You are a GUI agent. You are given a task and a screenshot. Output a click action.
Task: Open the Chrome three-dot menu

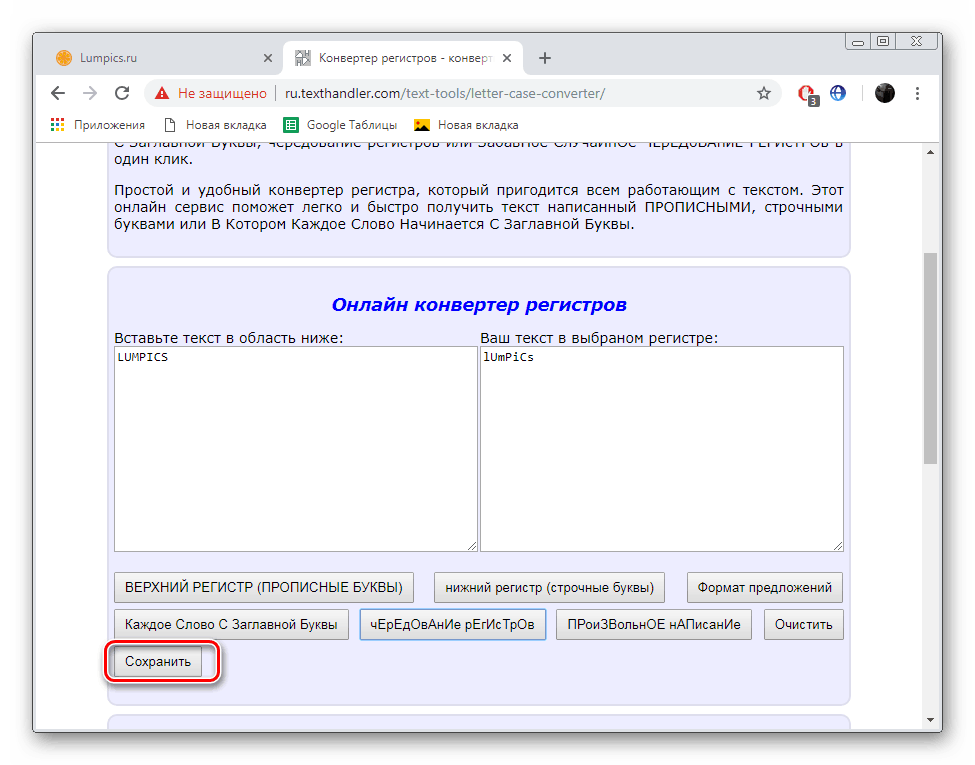click(917, 93)
